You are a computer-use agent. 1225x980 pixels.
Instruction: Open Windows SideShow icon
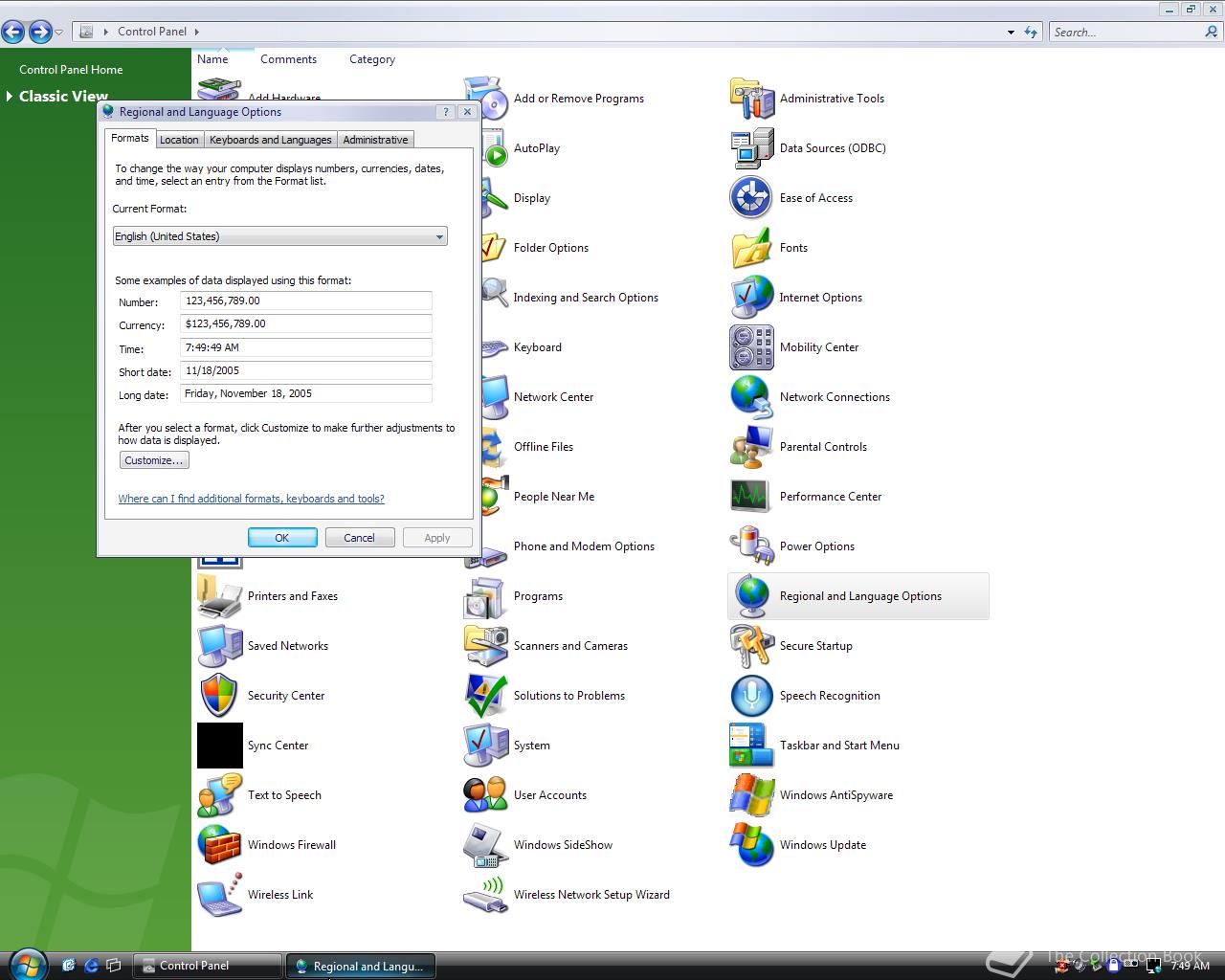tap(486, 845)
